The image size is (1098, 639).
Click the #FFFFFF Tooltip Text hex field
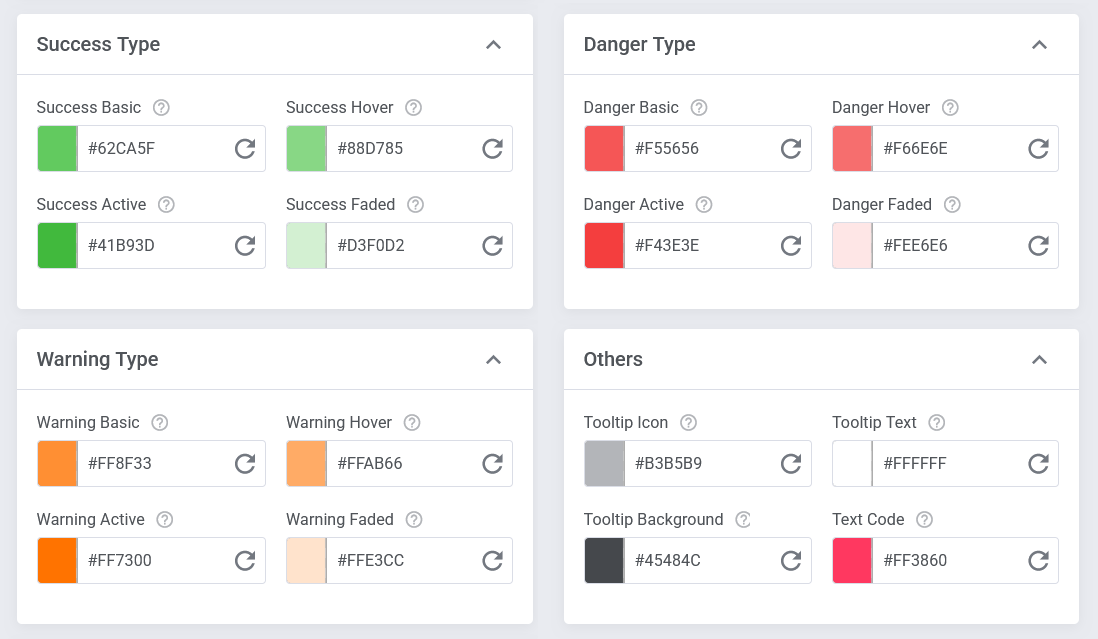(x=945, y=464)
